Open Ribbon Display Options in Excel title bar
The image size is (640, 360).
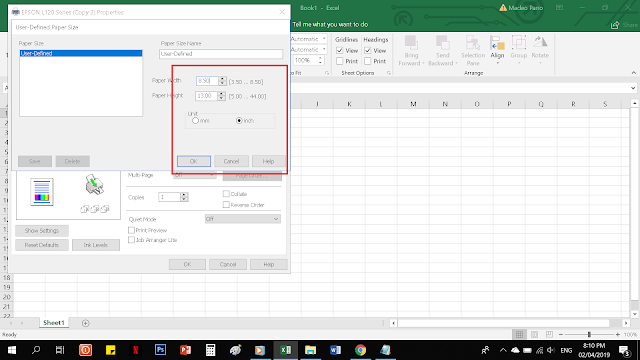point(560,8)
